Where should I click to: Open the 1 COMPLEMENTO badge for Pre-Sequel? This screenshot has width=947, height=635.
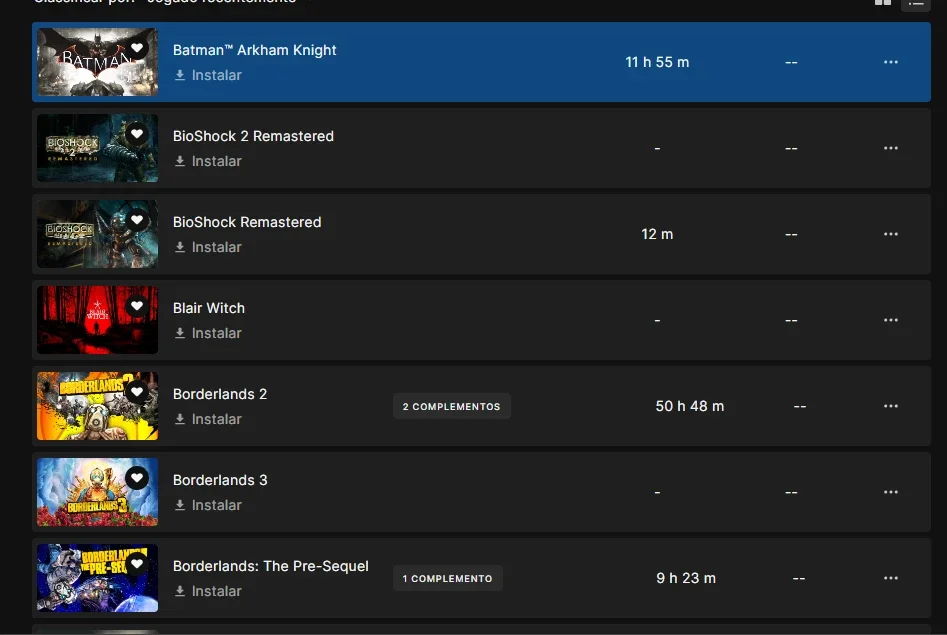point(448,578)
